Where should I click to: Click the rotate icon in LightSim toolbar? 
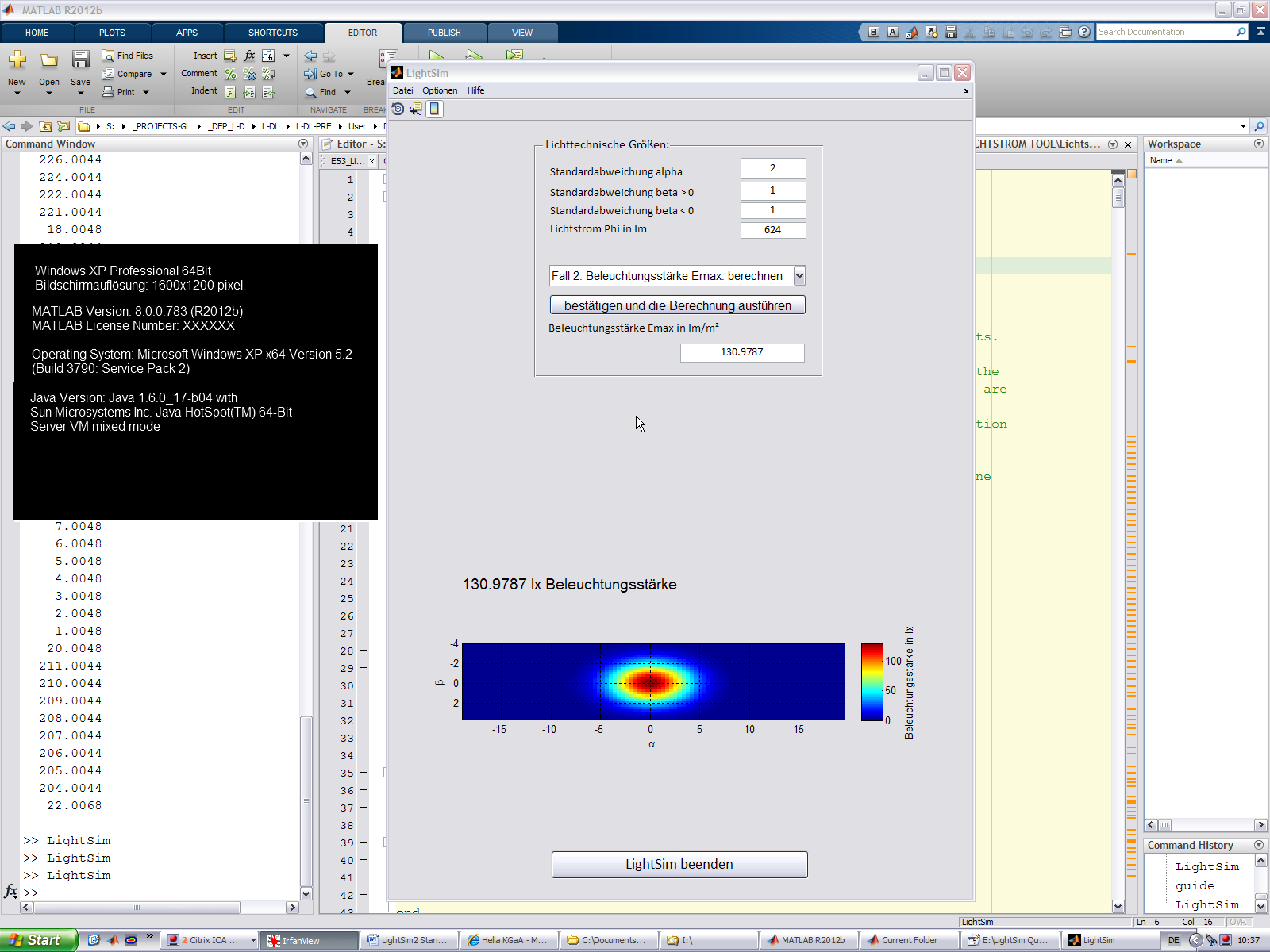398,109
